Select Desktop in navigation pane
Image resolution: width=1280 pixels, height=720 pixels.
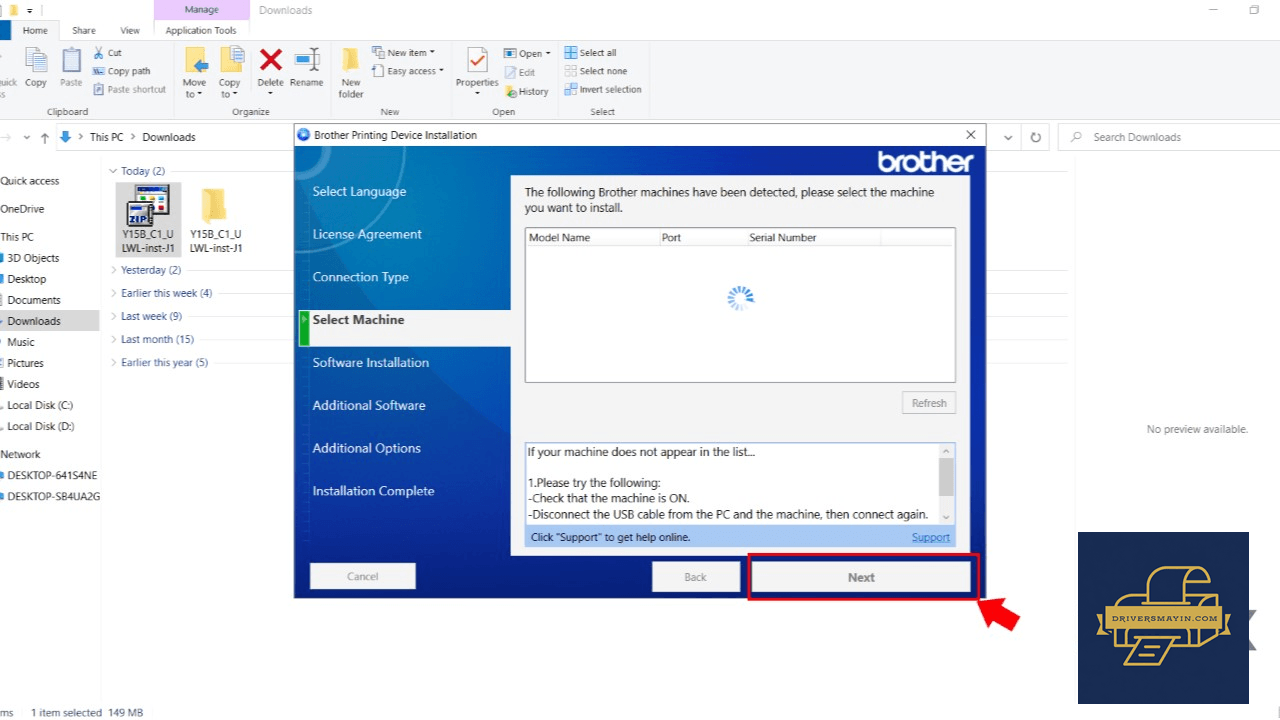point(26,279)
